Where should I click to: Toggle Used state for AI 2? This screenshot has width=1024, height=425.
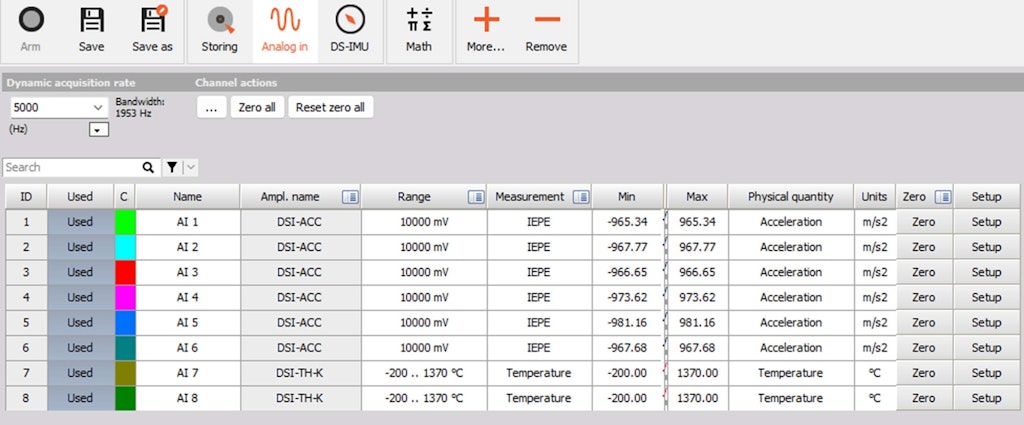80,247
